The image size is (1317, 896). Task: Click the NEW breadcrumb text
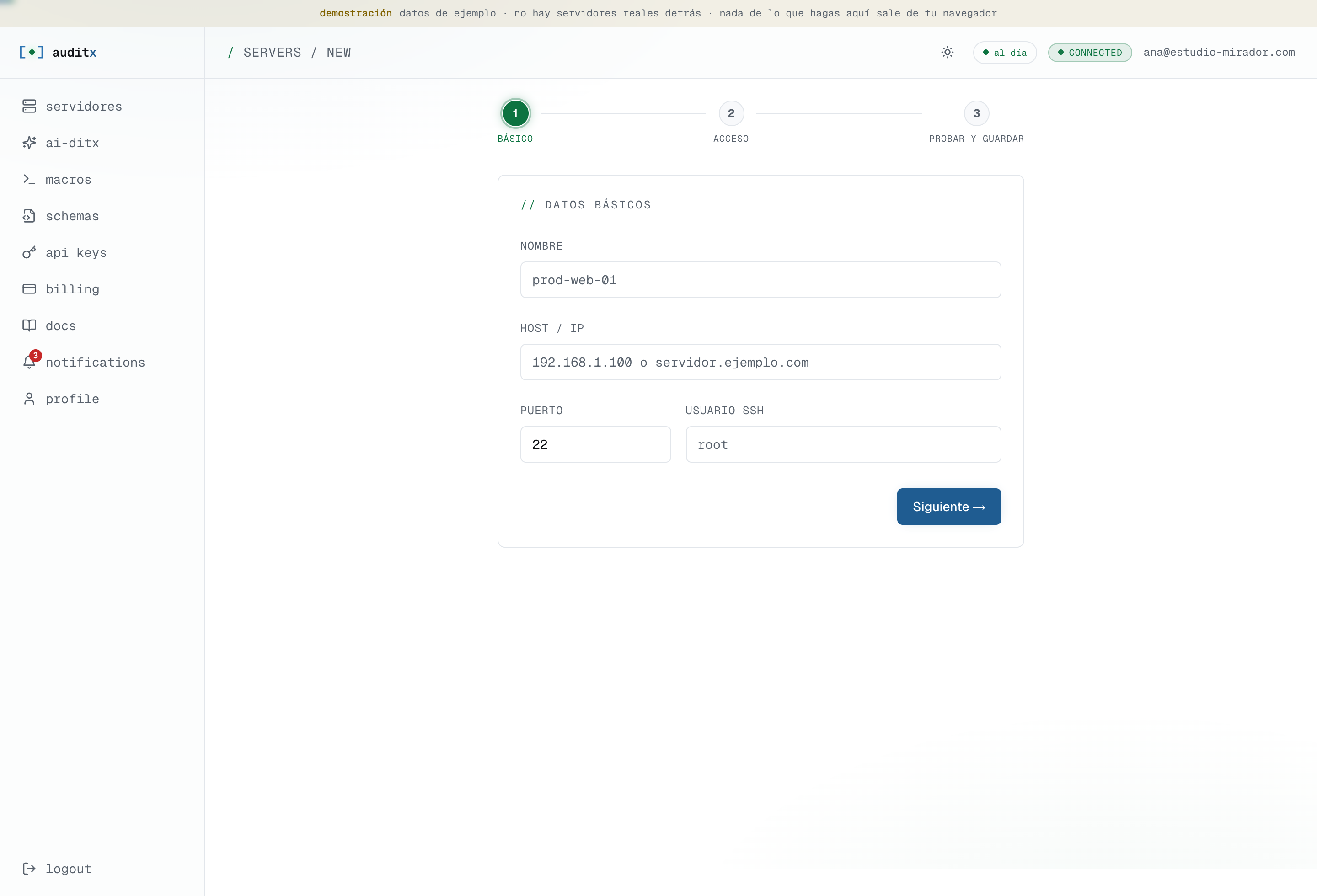(x=339, y=53)
